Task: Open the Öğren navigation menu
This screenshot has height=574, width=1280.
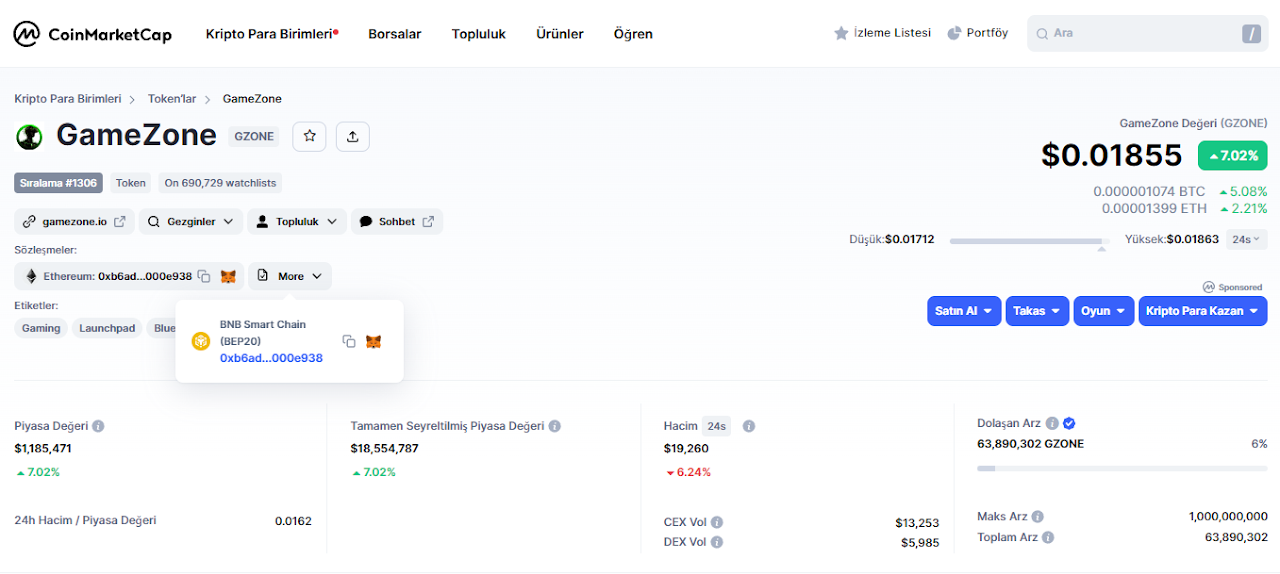Action: coord(633,34)
